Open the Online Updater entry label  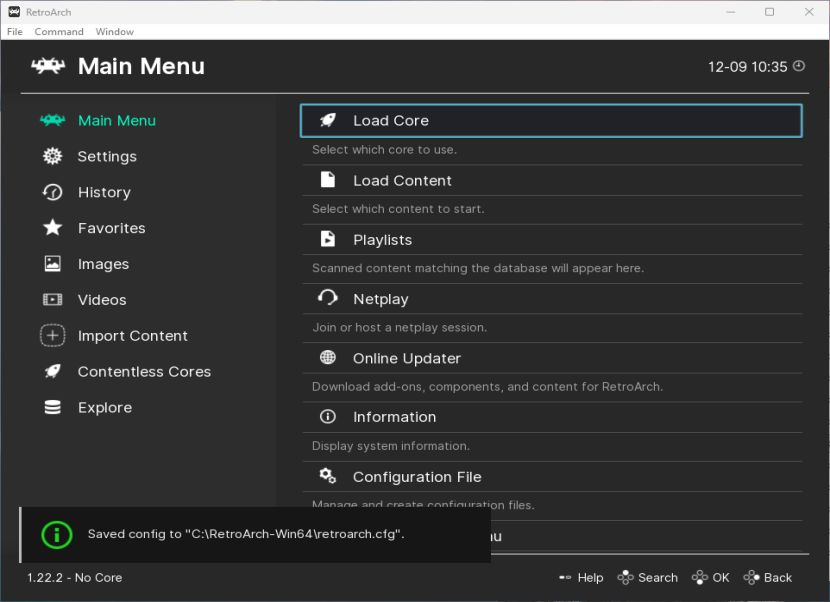point(407,358)
